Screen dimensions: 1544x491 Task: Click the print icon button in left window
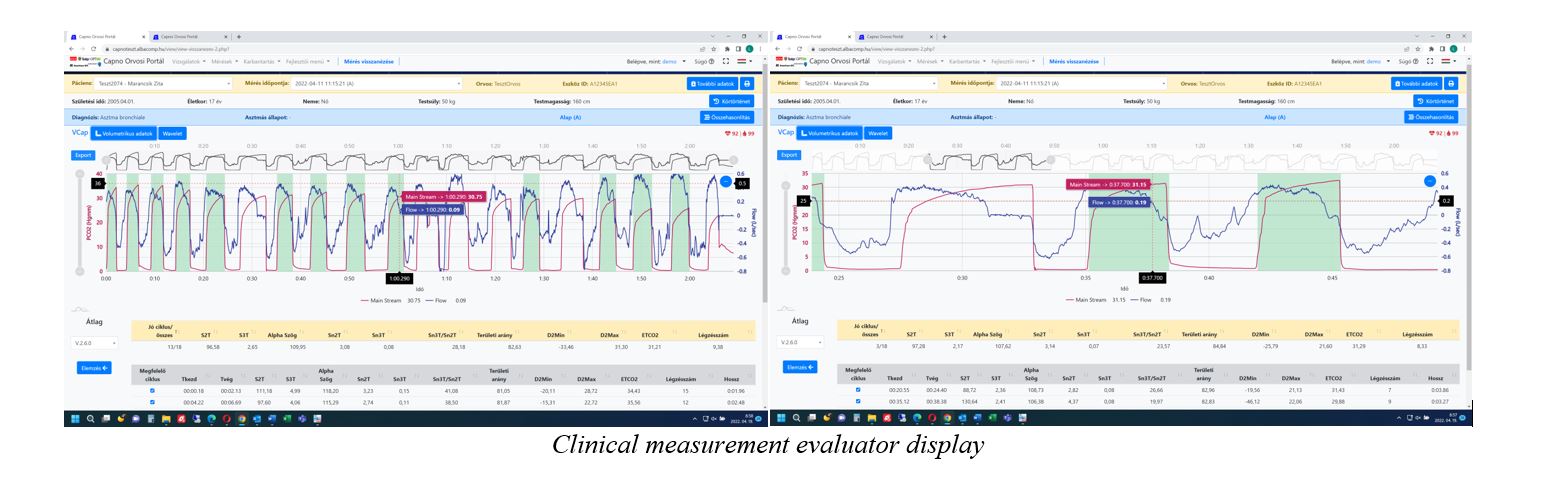747,84
